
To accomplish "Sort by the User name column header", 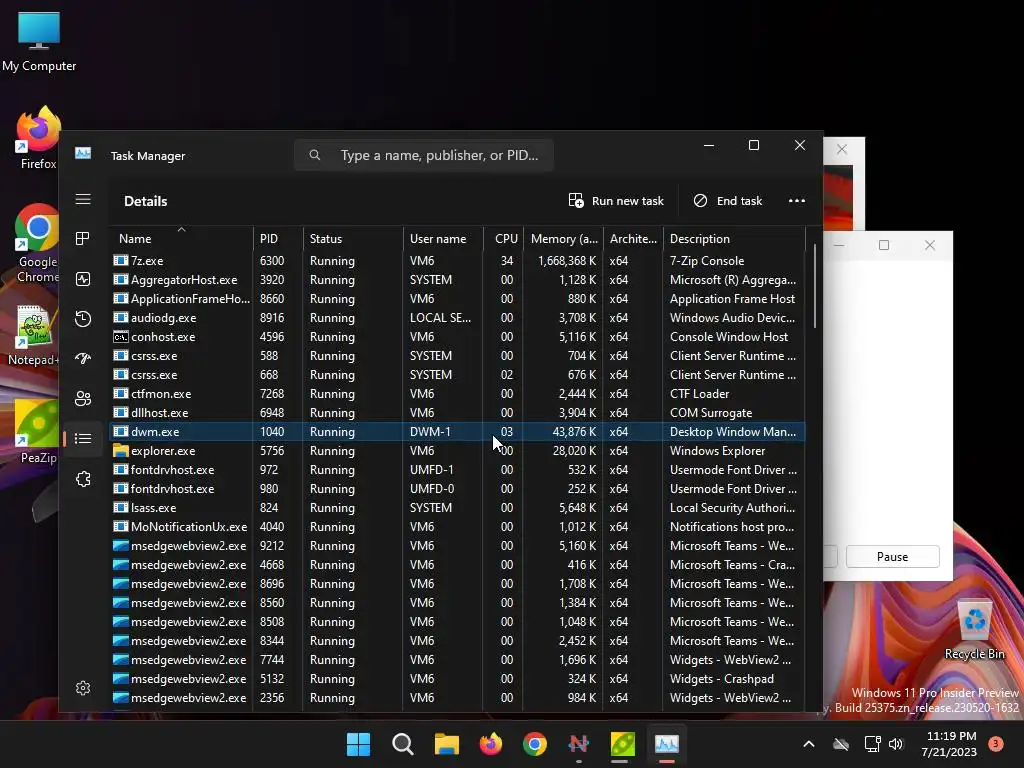I will tap(443, 238).
